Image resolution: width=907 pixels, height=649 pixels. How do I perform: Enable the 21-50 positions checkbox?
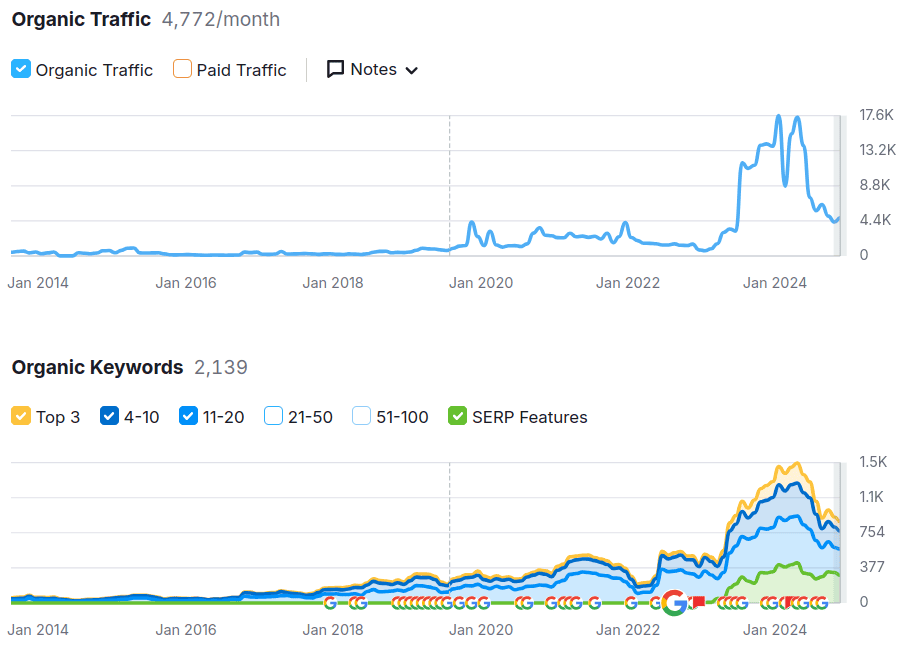(273, 416)
